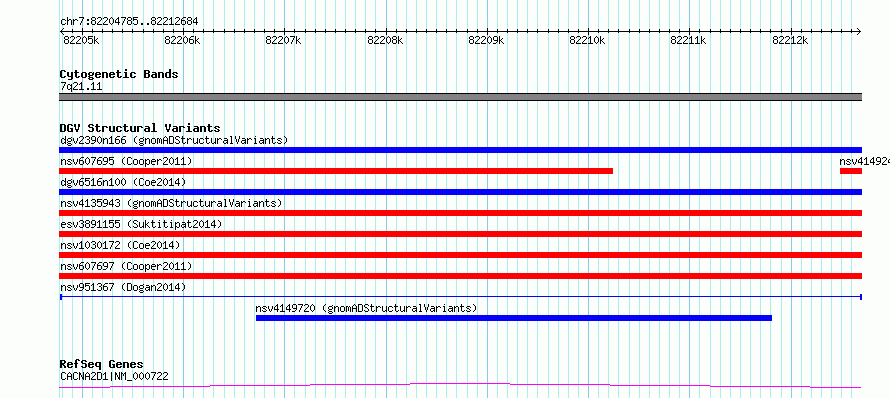Click the nsv607697 Cooper2011 red bar
The image size is (890, 398).
(460, 276)
